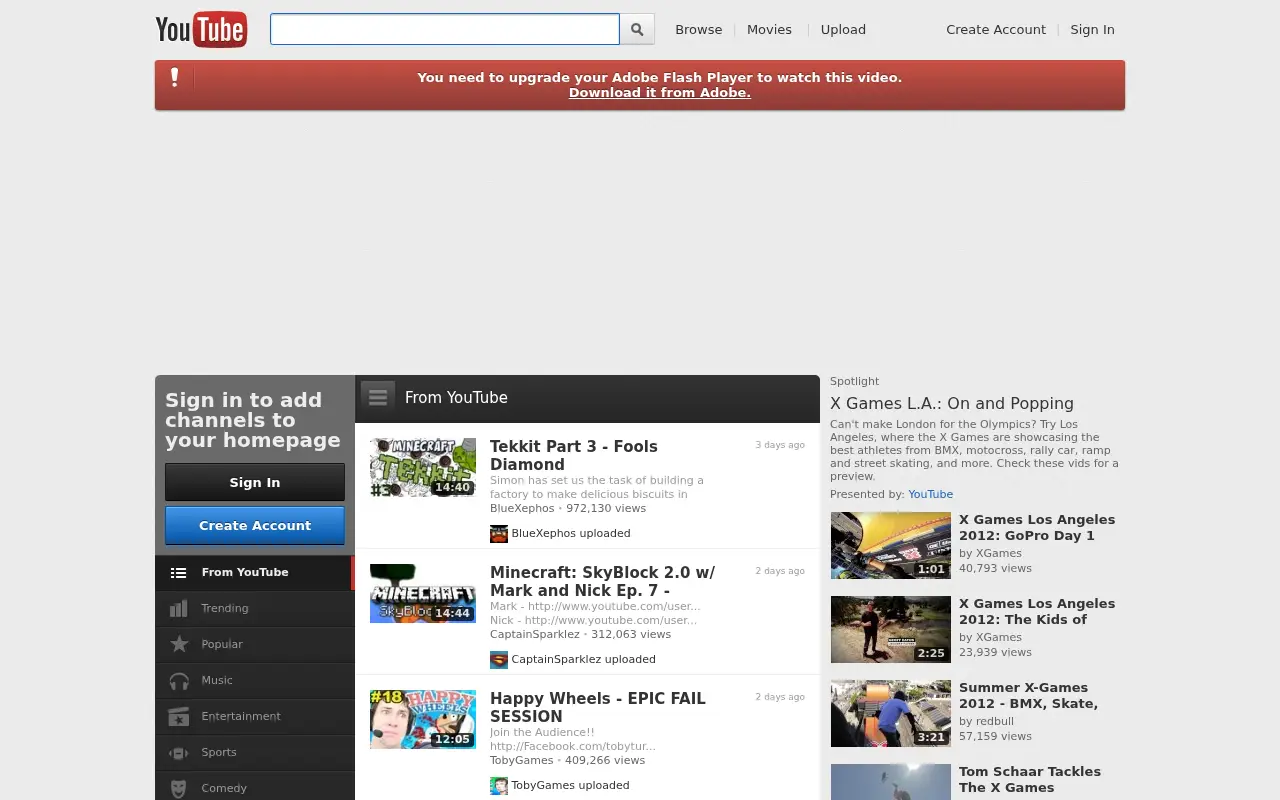The width and height of the screenshot is (1280, 800).
Task: Click the magnifying glass search button
Action: click(x=637, y=29)
